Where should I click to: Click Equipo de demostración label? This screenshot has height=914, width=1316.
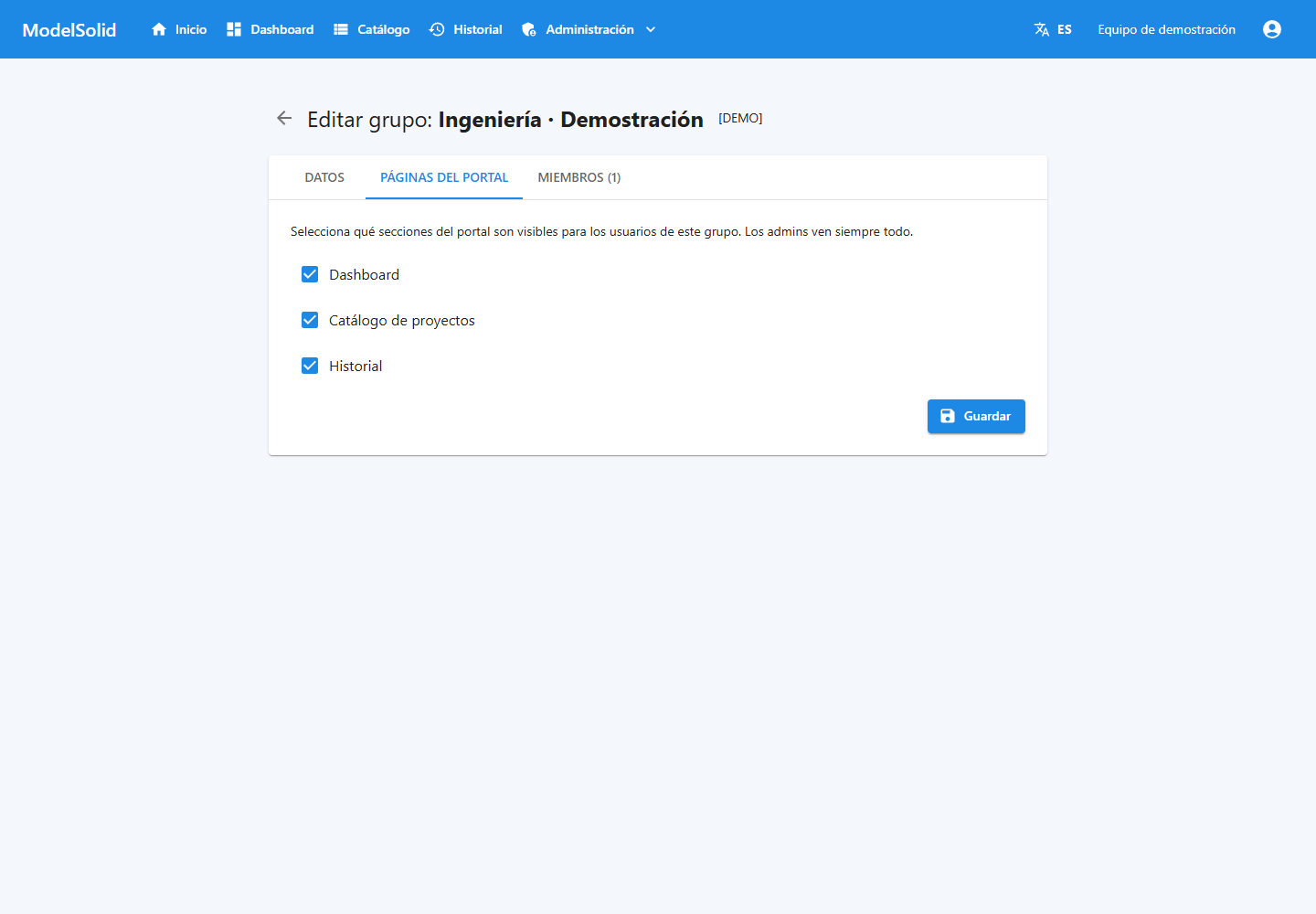(x=1167, y=29)
